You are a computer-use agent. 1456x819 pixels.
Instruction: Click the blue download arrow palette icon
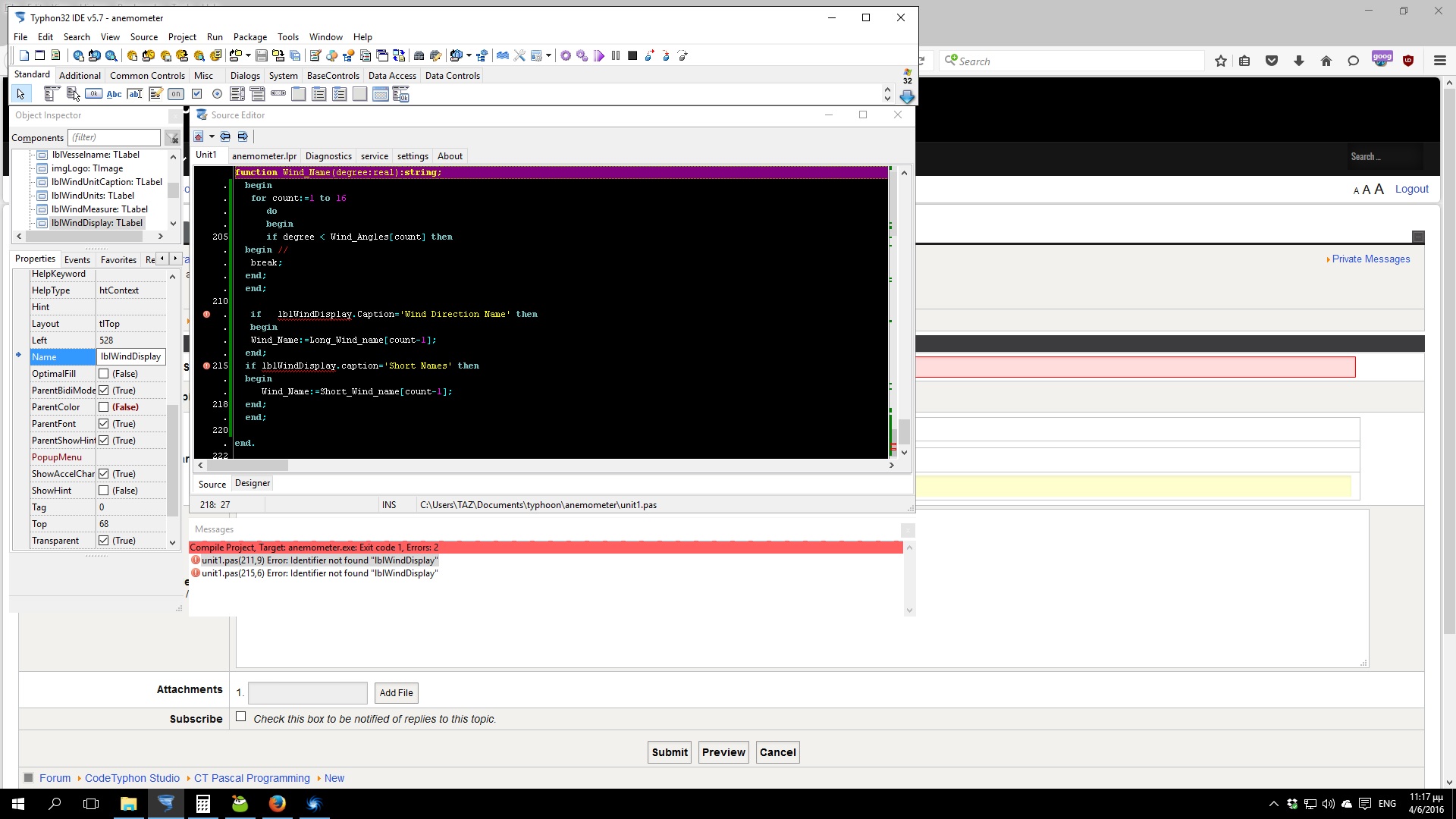(907, 97)
